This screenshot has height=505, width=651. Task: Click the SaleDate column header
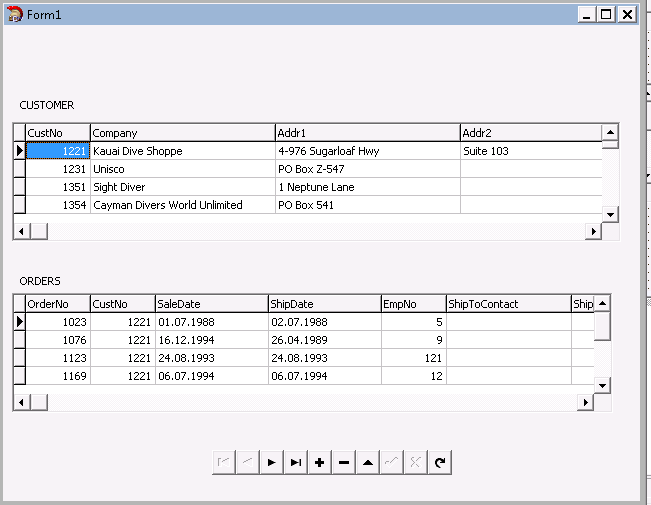[212, 304]
